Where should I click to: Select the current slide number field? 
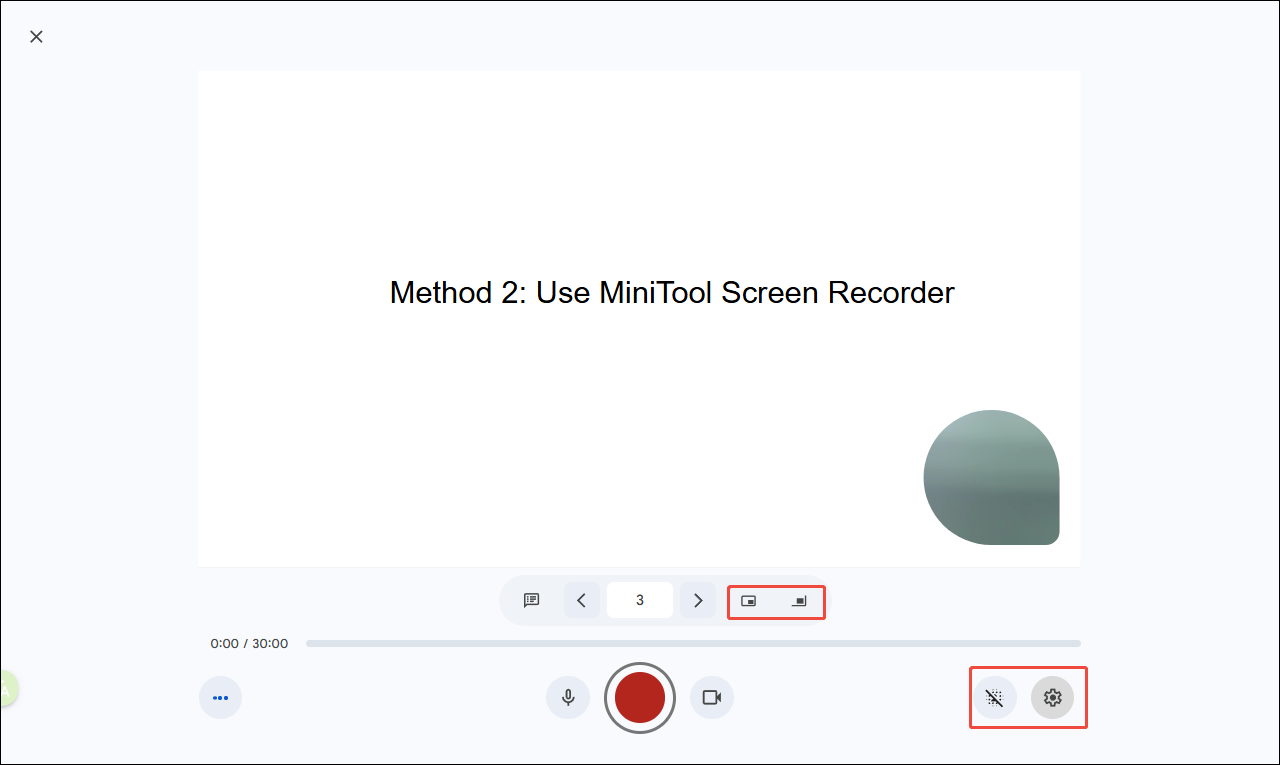pyautogui.click(x=640, y=600)
